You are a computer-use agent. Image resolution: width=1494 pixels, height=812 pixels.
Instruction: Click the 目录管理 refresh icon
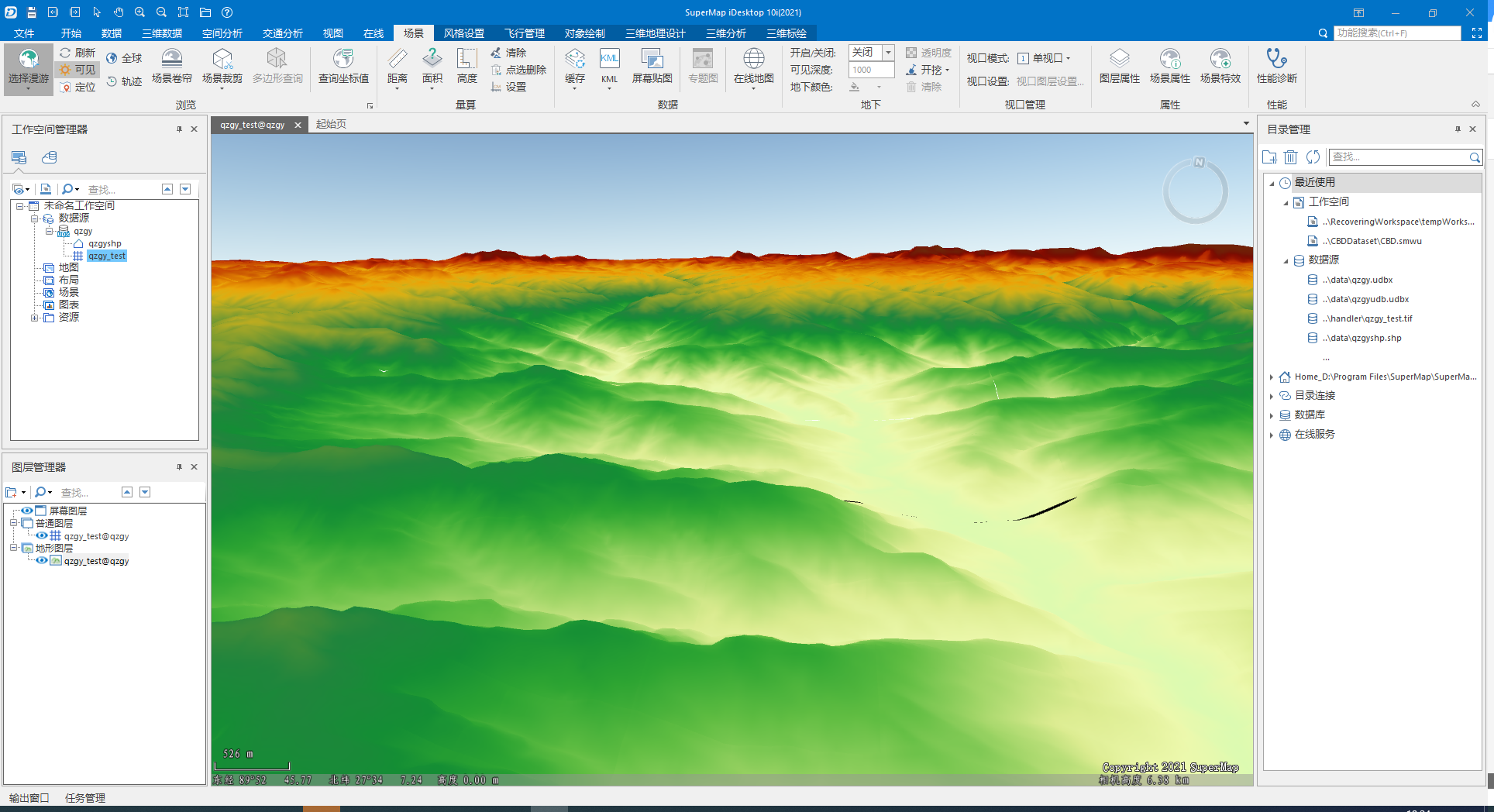click(1313, 157)
